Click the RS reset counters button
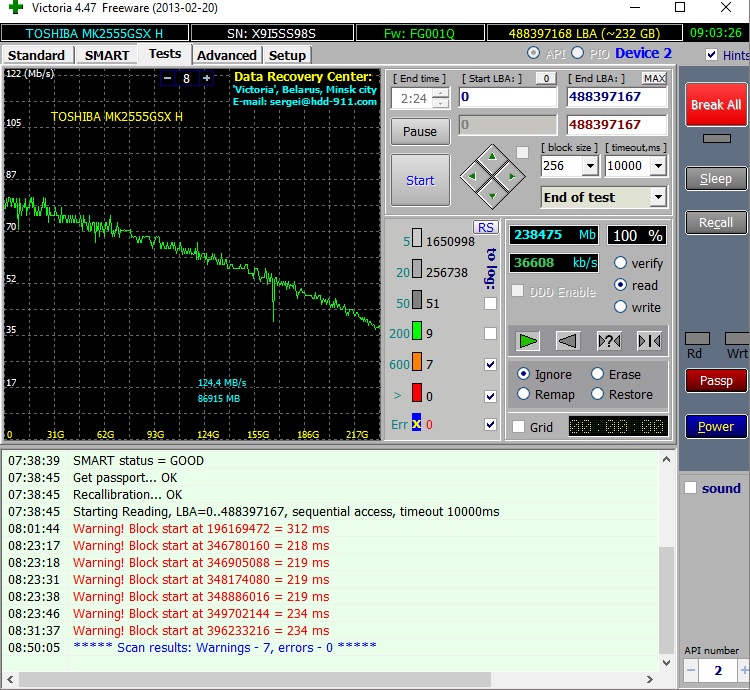The width and height of the screenshot is (750, 690). click(x=485, y=227)
